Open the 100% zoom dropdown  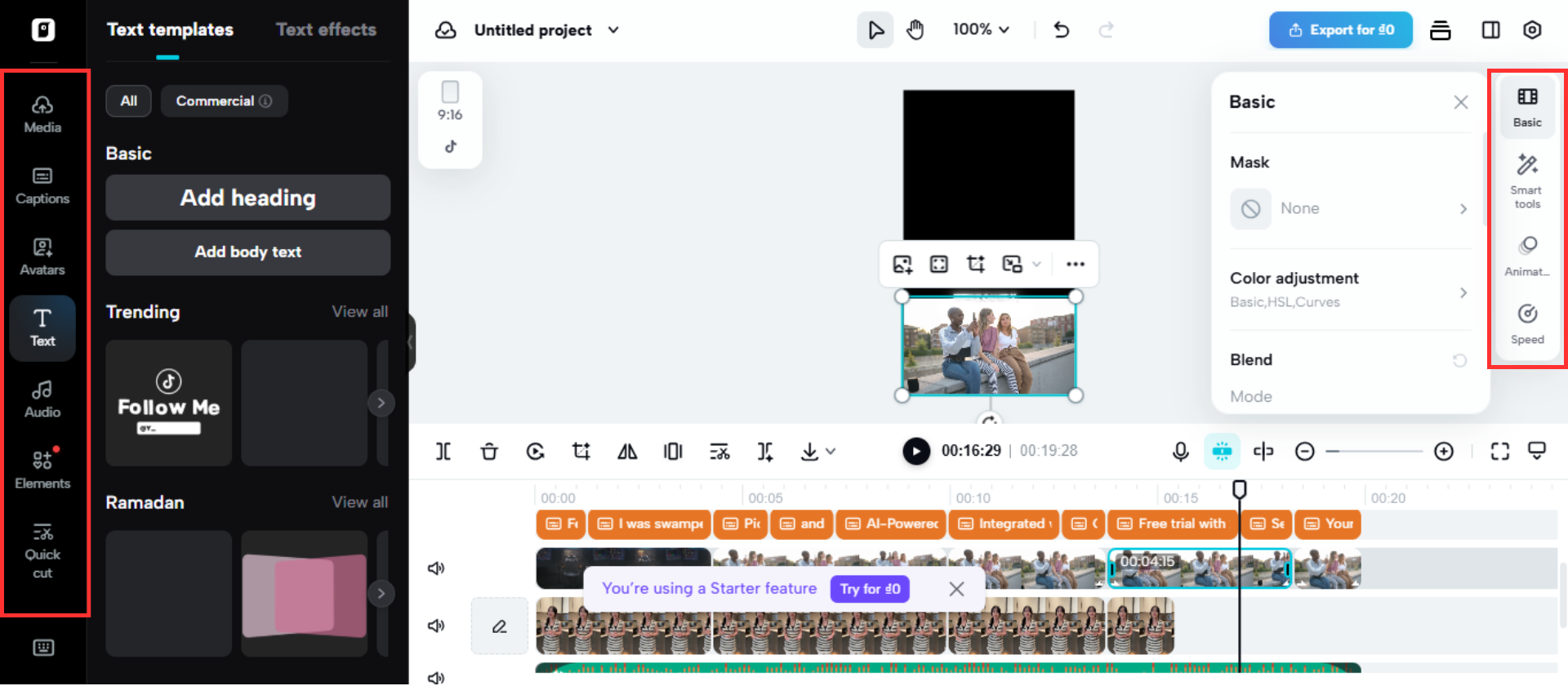point(981,30)
